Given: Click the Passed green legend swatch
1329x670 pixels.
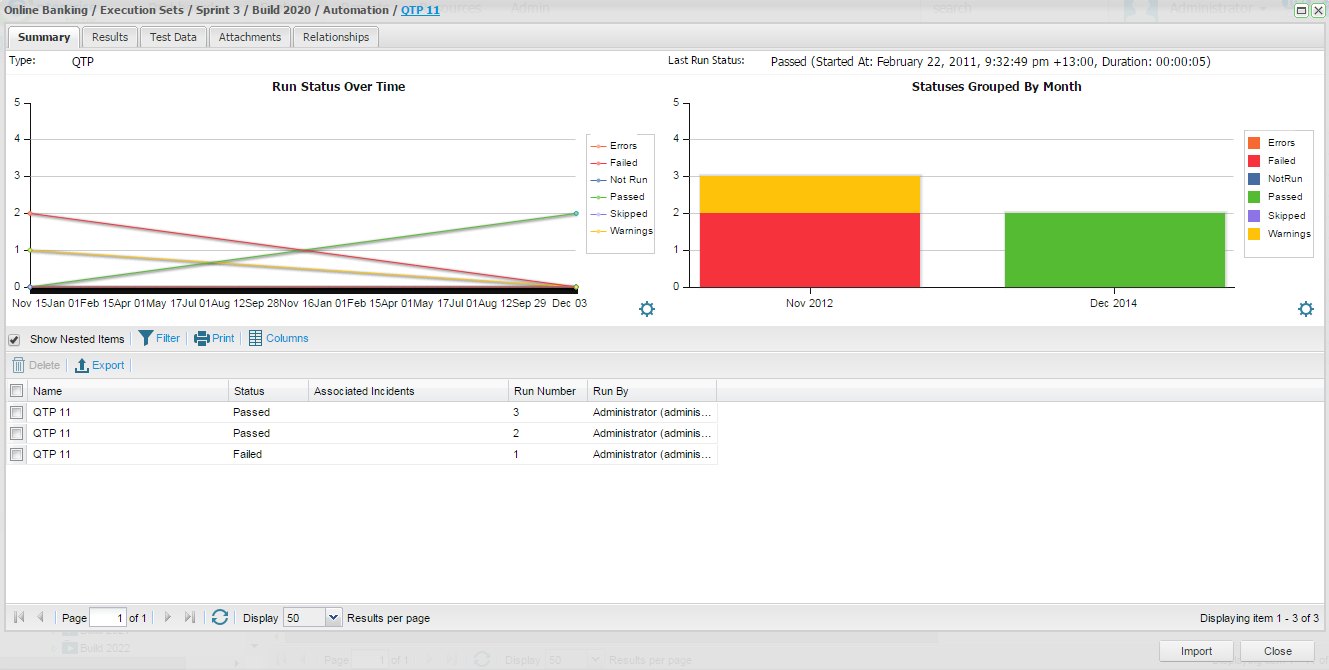Looking at the screenshot, I should [x=1254, y=197].
